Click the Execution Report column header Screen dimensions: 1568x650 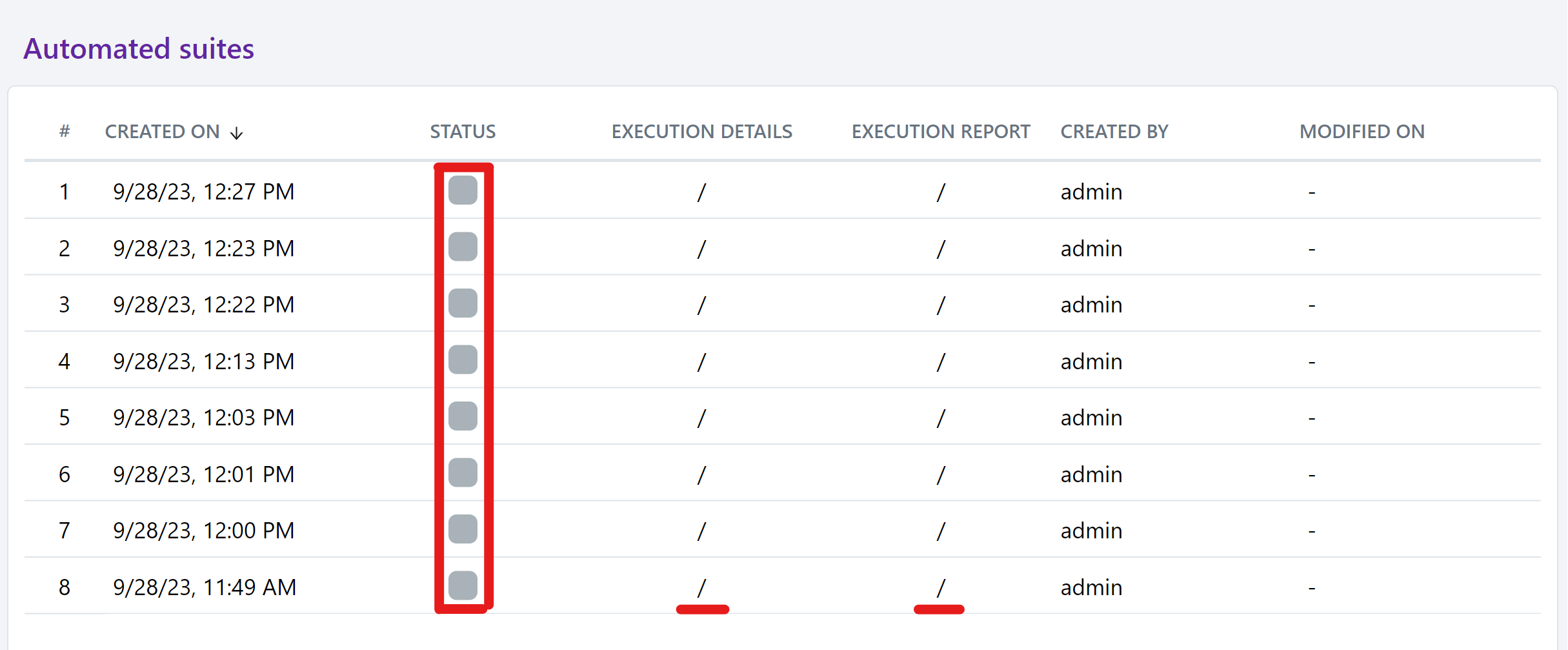(x=940, y=132)
